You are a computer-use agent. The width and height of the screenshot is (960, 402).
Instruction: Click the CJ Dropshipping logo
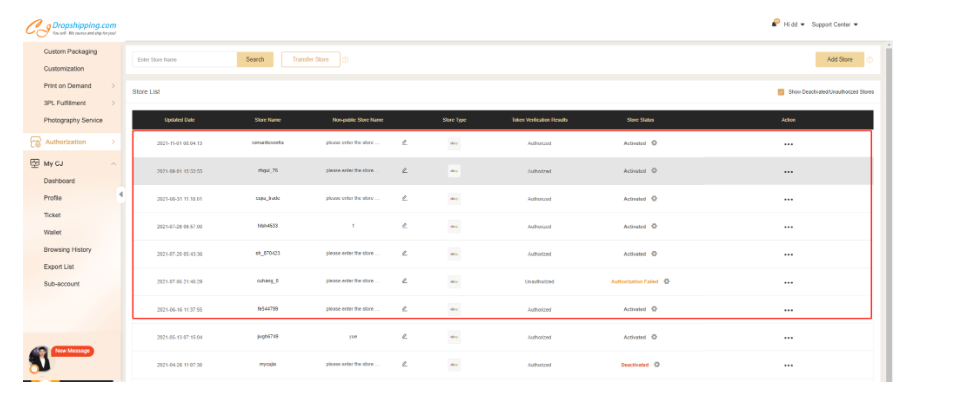(x=71, y=27)
